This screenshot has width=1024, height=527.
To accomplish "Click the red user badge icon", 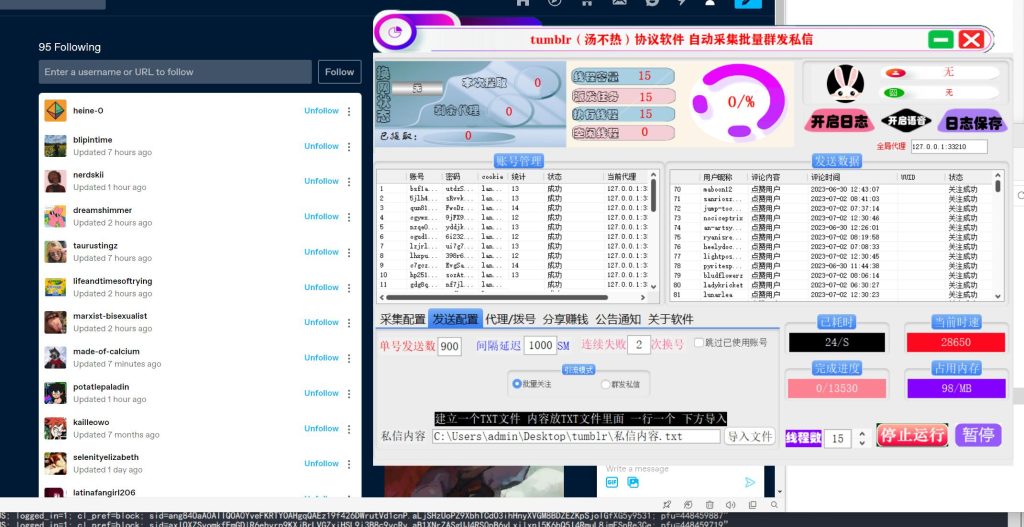I will pyautogui.click(x=895, y=72).
